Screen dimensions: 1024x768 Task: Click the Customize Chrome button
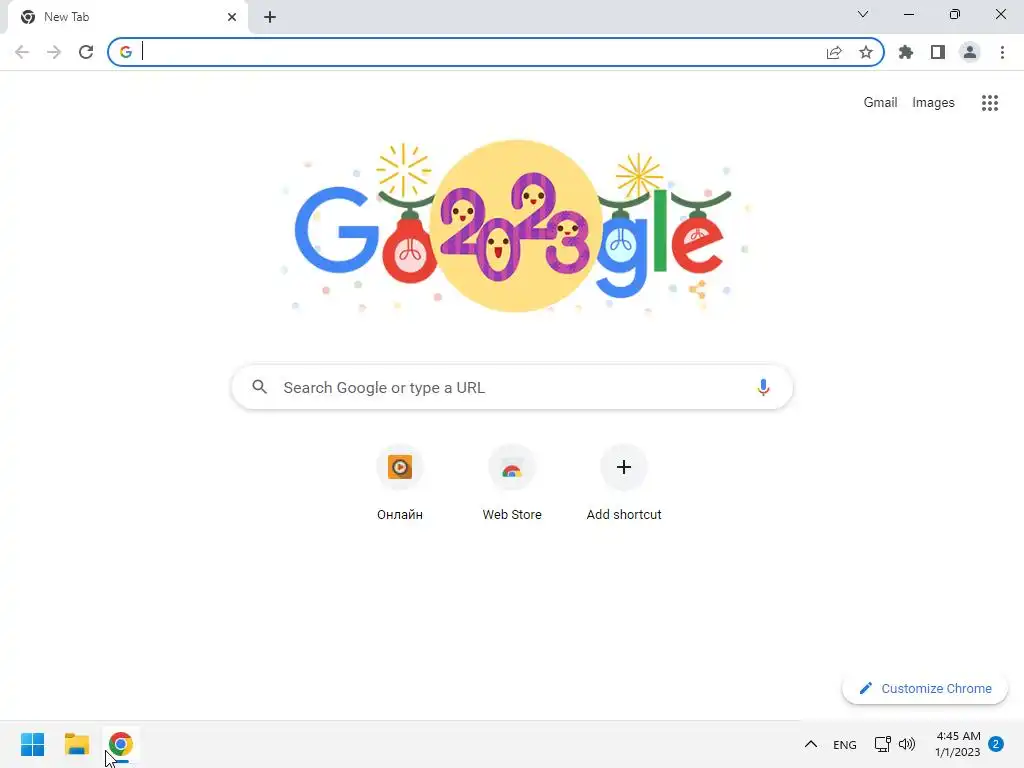925,688
